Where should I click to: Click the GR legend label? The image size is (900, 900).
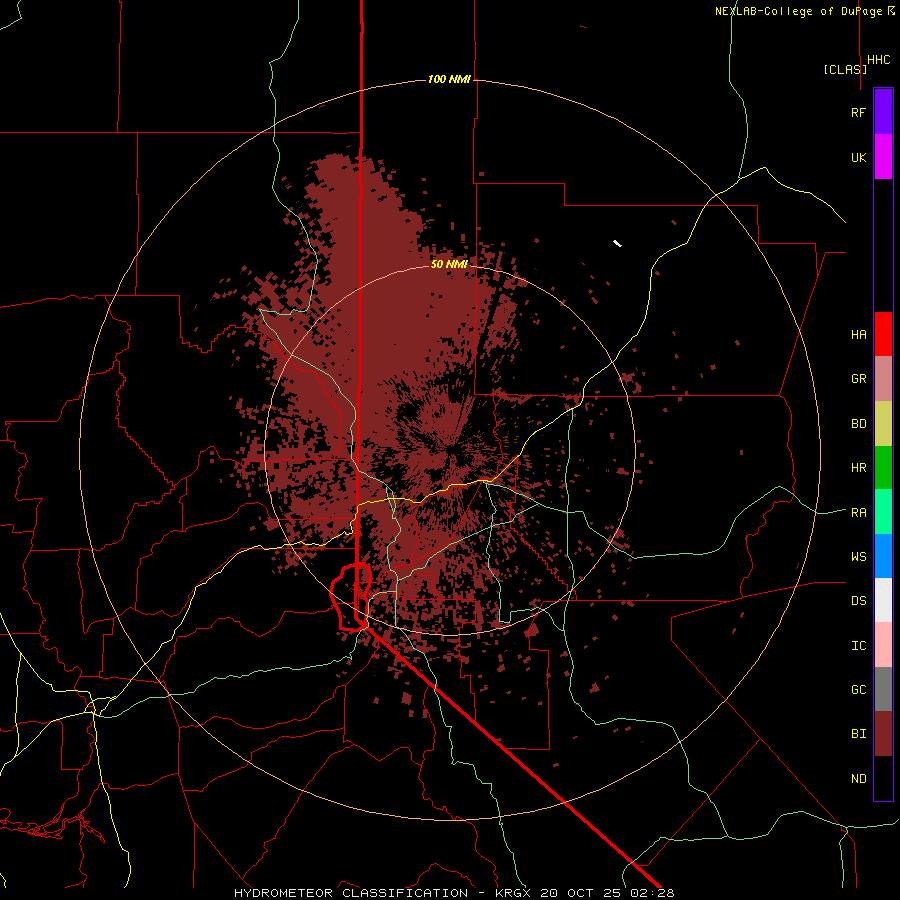859,379
